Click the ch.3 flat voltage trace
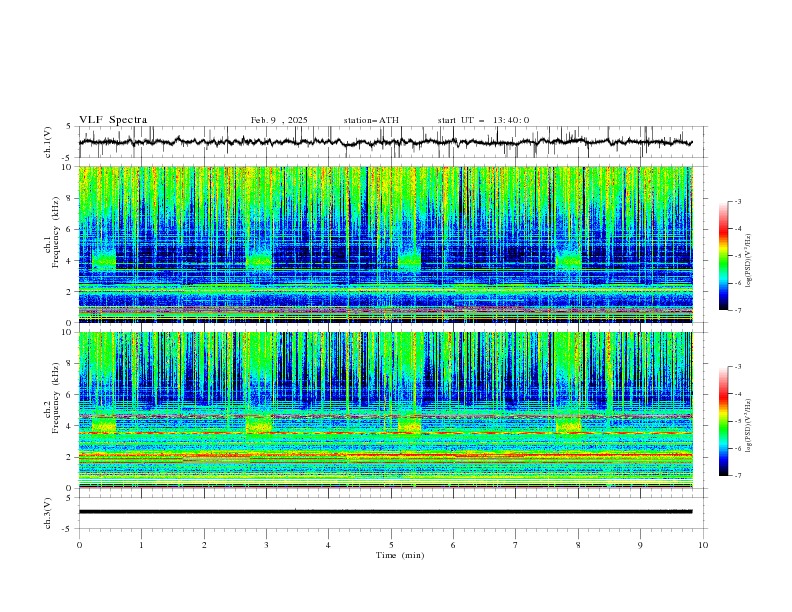 click(385, 512)
